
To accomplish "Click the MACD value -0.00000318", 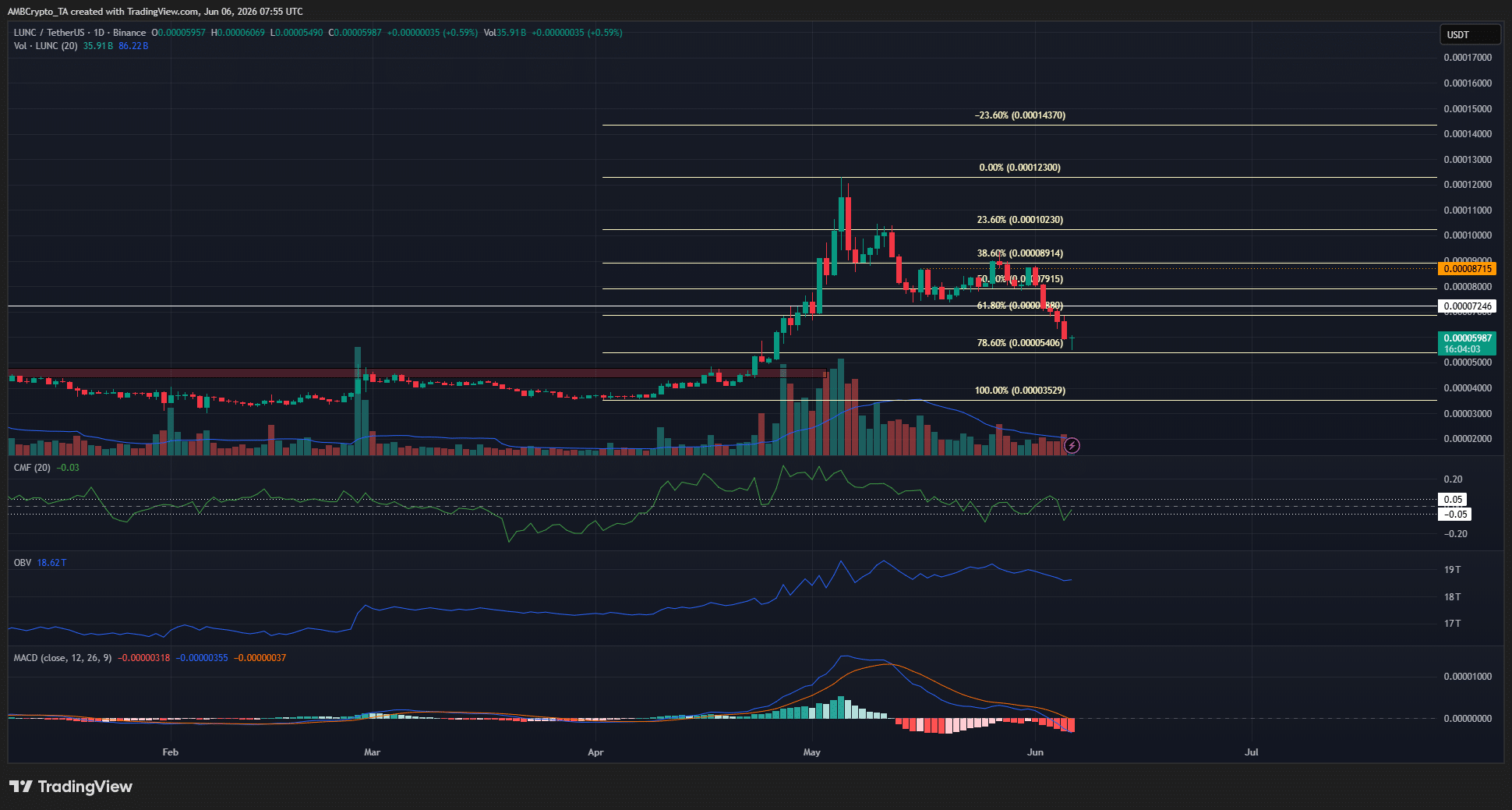I will (x=143, y=658).
